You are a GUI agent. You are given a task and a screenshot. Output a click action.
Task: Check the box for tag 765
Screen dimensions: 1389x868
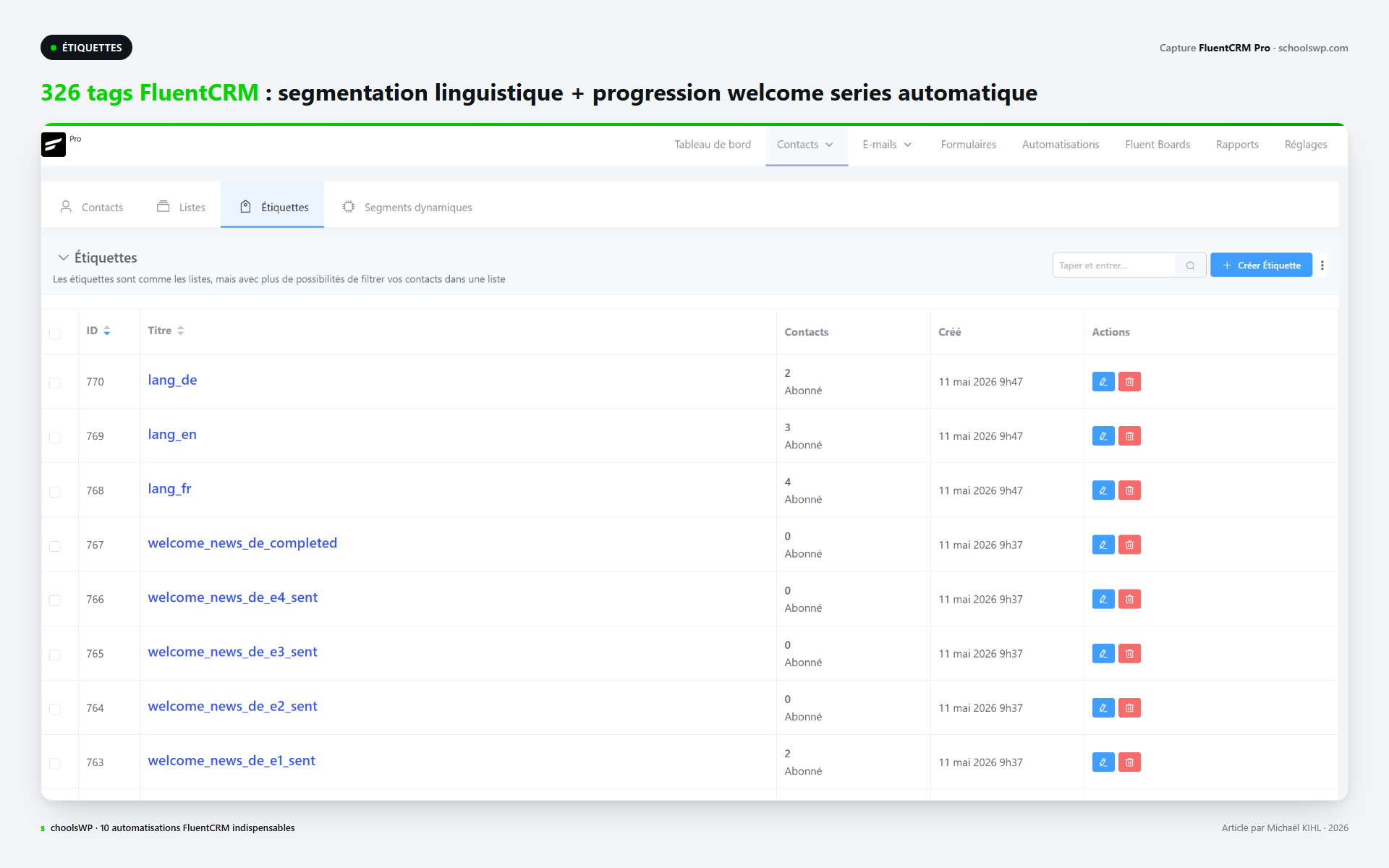(55, 655)
